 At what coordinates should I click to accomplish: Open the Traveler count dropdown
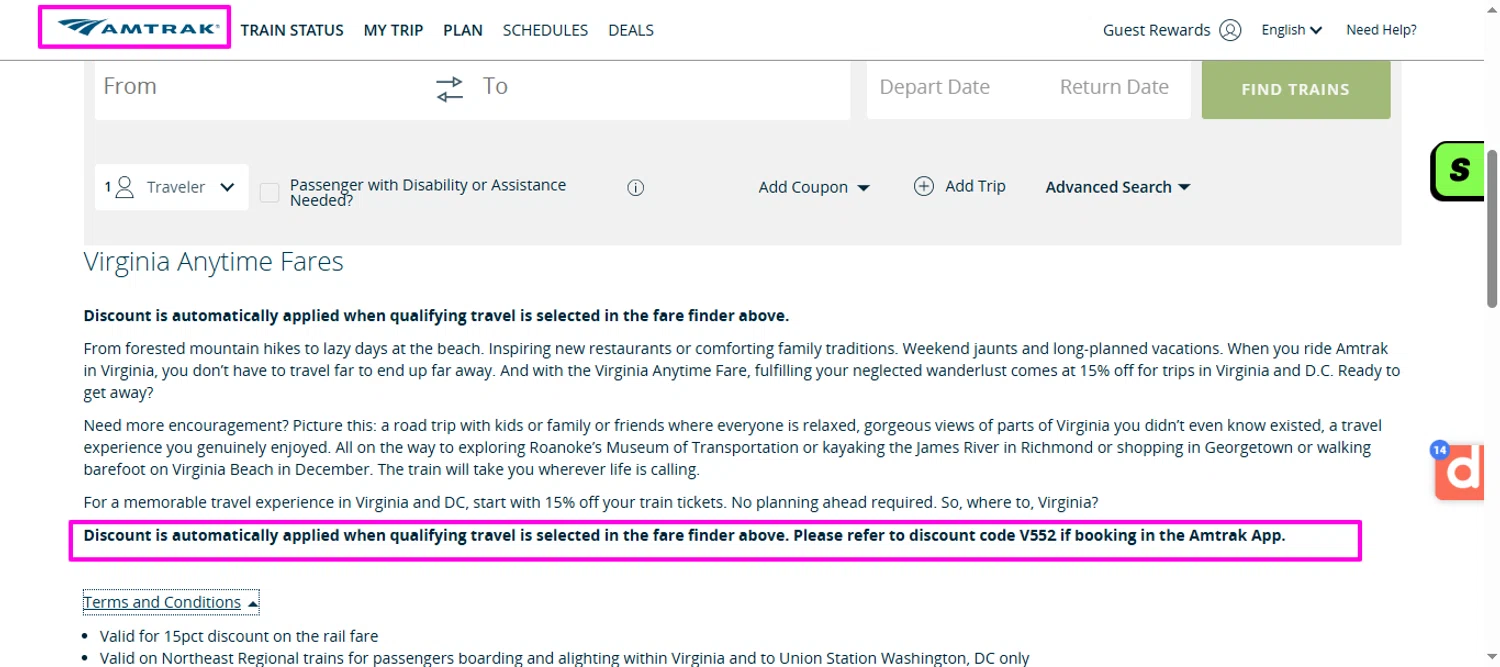tap(171, 187)
